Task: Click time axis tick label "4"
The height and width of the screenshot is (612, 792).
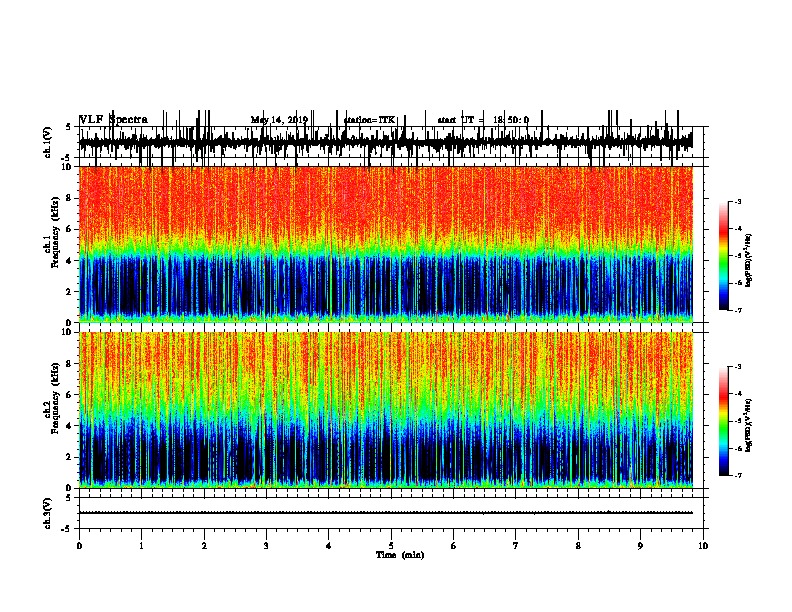Action: (x=329, y=546)
